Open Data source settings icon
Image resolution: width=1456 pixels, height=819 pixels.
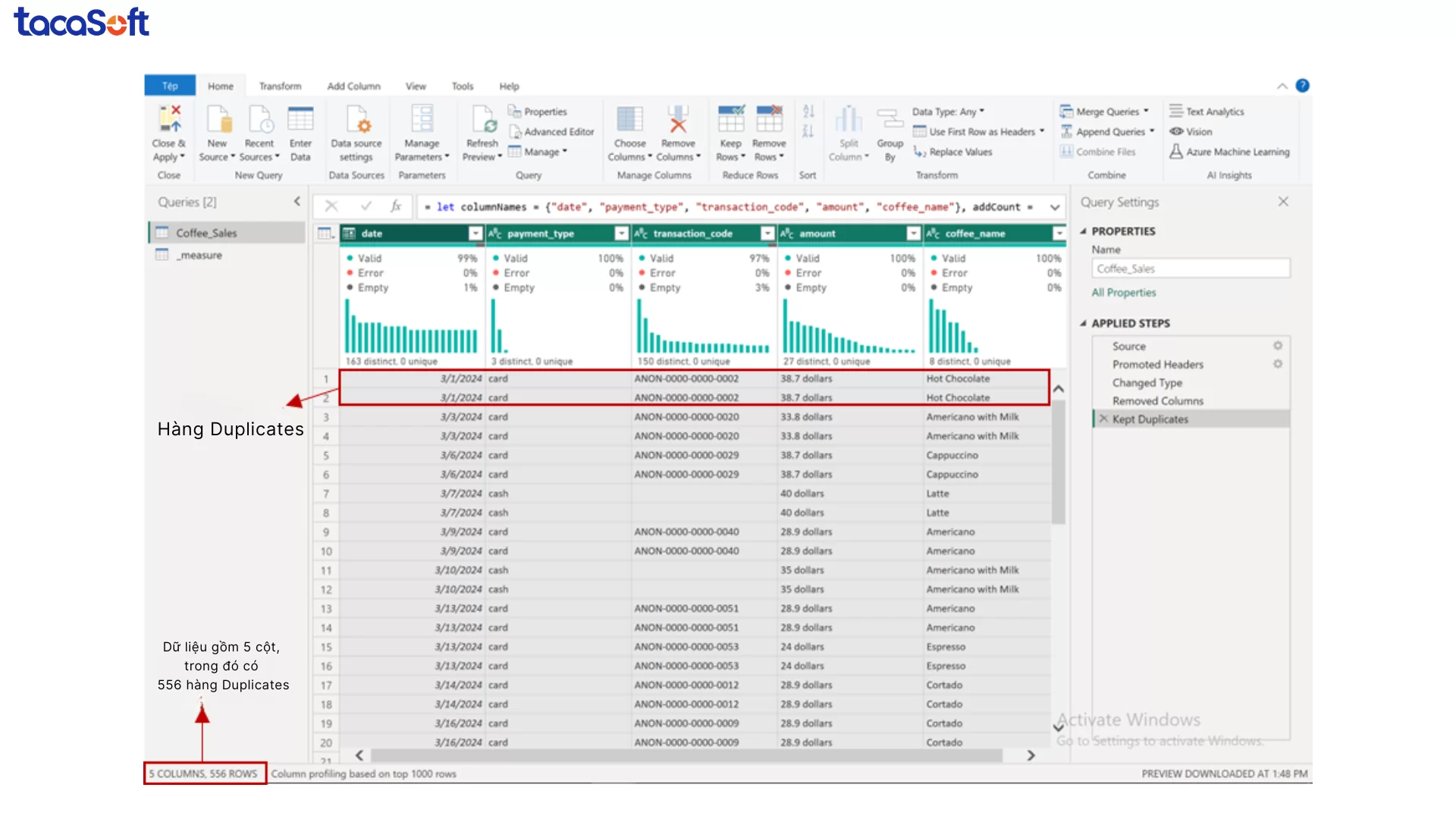[357, 119]
